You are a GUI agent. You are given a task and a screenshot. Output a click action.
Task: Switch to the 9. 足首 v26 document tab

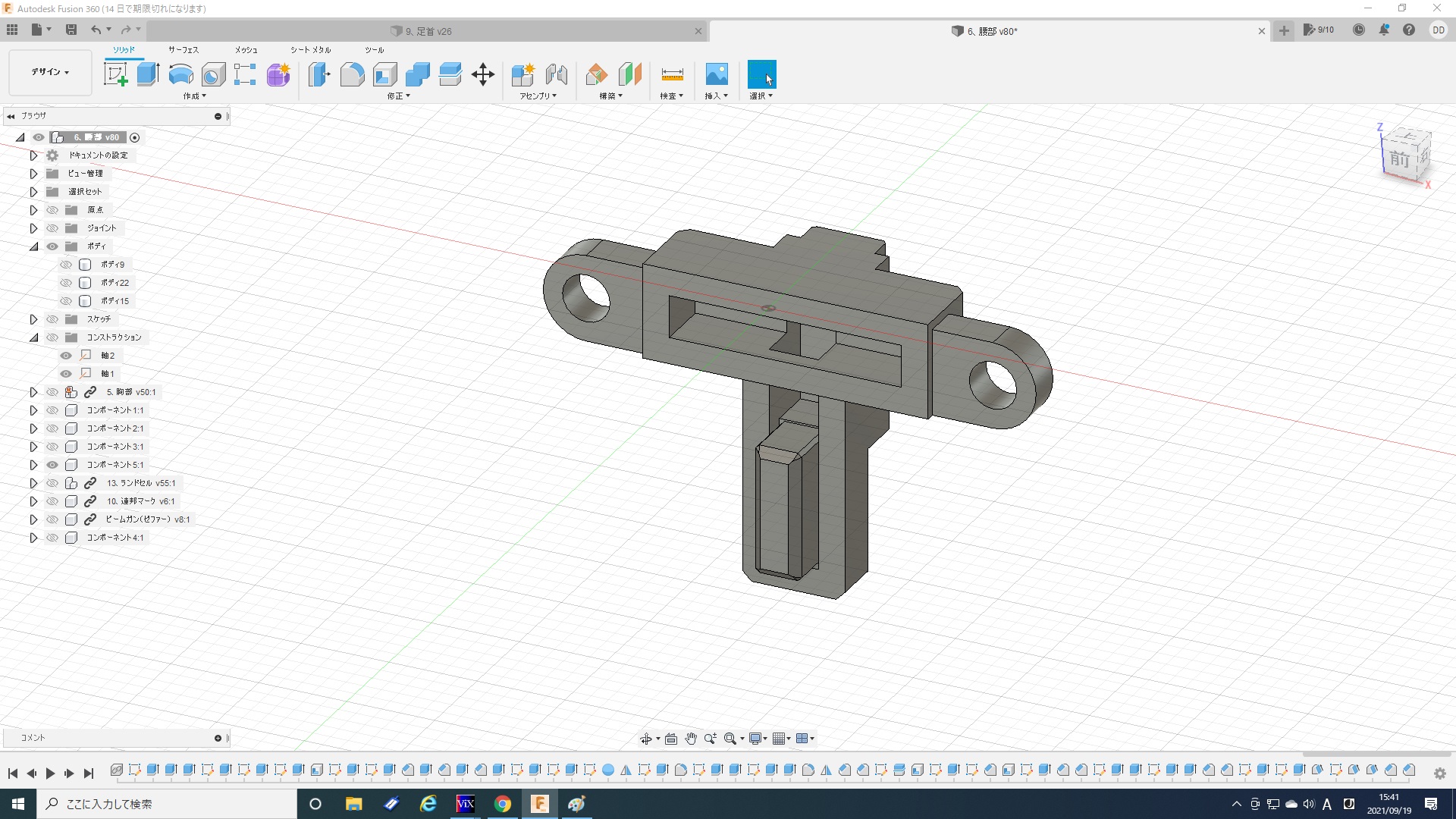[428, 31]
